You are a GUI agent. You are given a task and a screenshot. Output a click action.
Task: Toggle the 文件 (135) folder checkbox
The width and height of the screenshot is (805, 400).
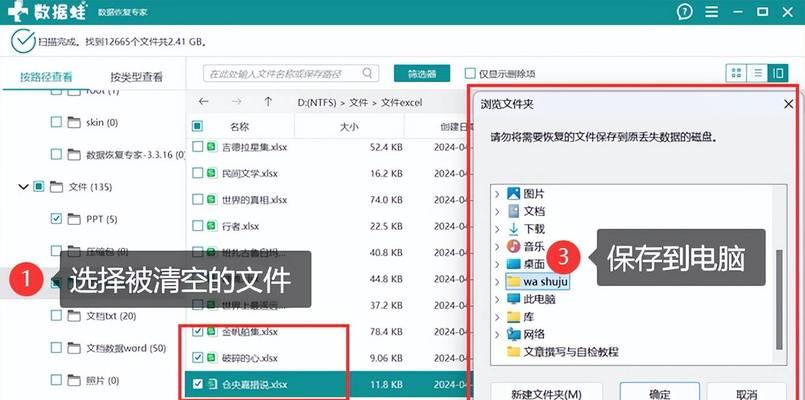39,187
